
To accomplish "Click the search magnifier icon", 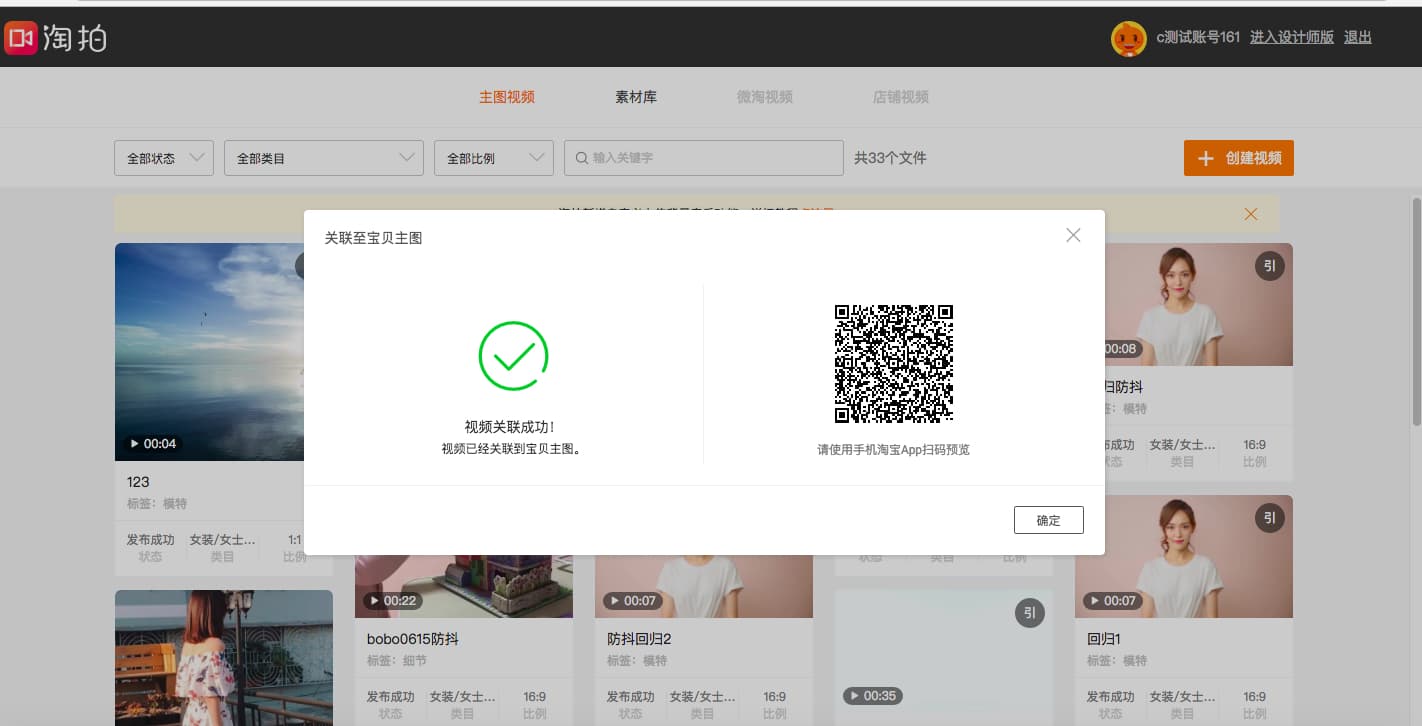I will 581,158.
